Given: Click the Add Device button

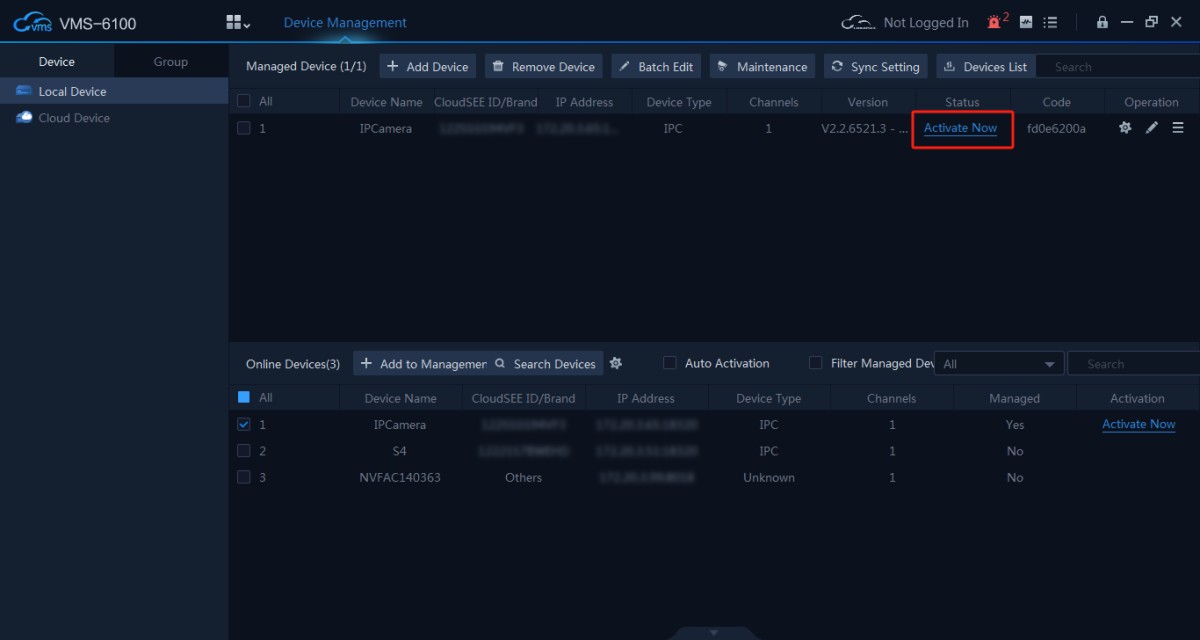Looking at the screenshot, I should coord(427,67).
